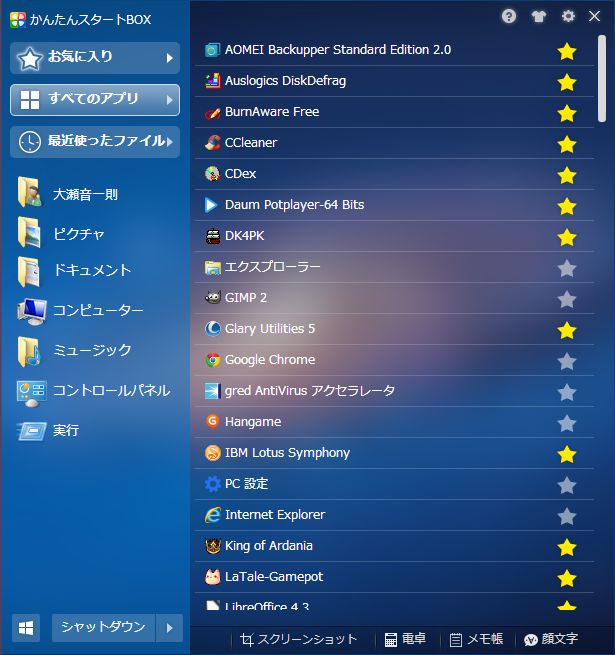Screen dimensions: 615x655
Task: Click the CDex disc icon
Action: [212, 174]
